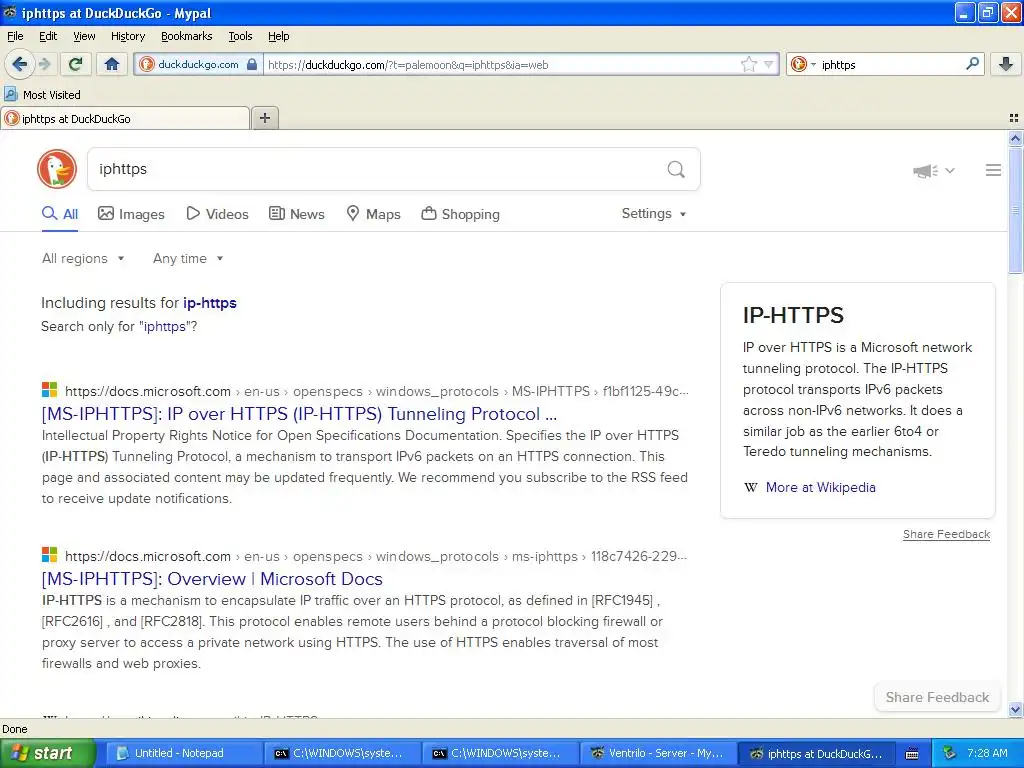1024x768 pixels.
Task: Switch to News results tab
Action: pyautogui.click(x=296, y=214)
